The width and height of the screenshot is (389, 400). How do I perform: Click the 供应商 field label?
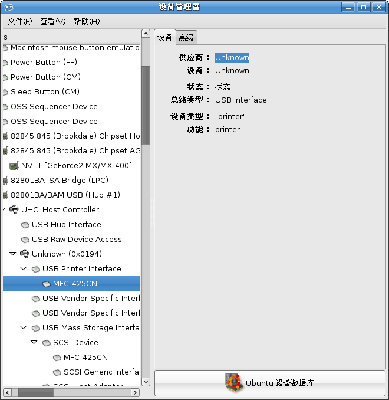click(194, 58)
